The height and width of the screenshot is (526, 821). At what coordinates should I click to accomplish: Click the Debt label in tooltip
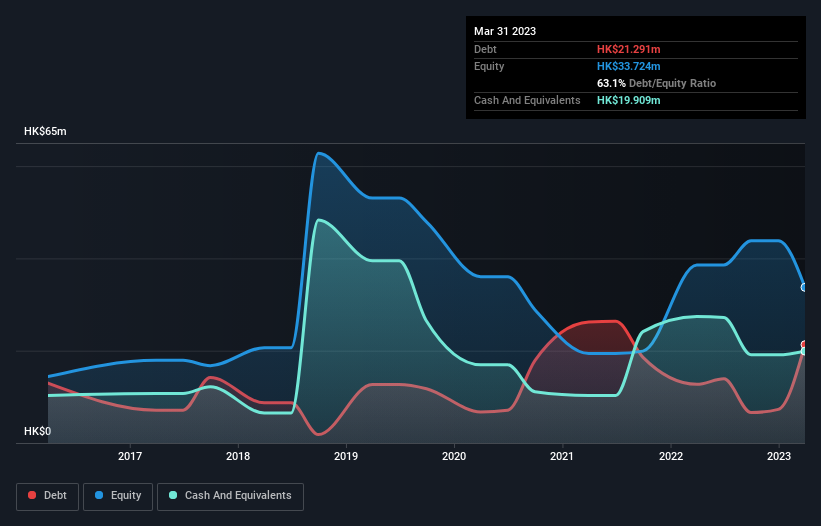click(x=485, y=49)
